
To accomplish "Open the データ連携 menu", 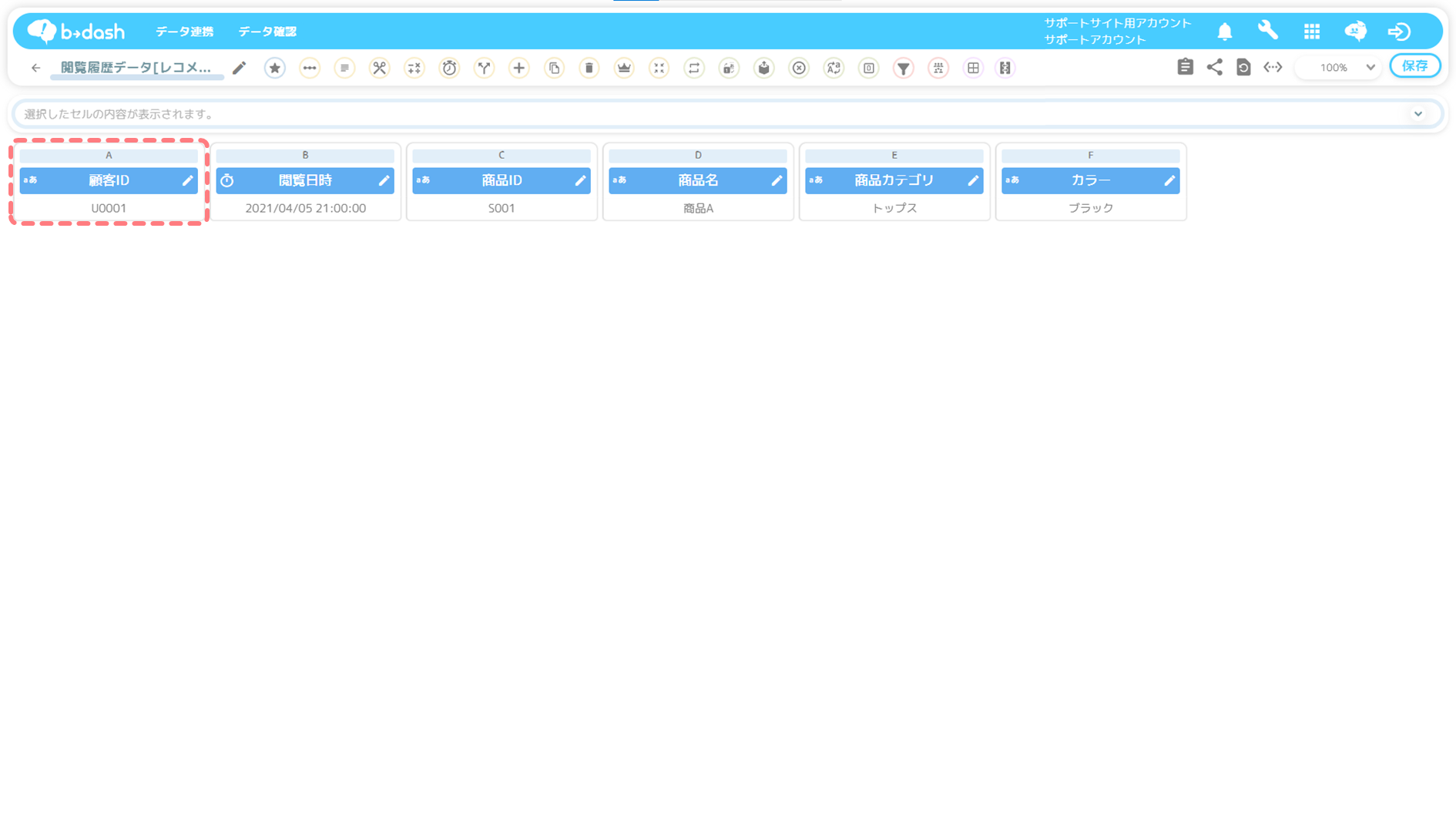I will click(184, 32).
